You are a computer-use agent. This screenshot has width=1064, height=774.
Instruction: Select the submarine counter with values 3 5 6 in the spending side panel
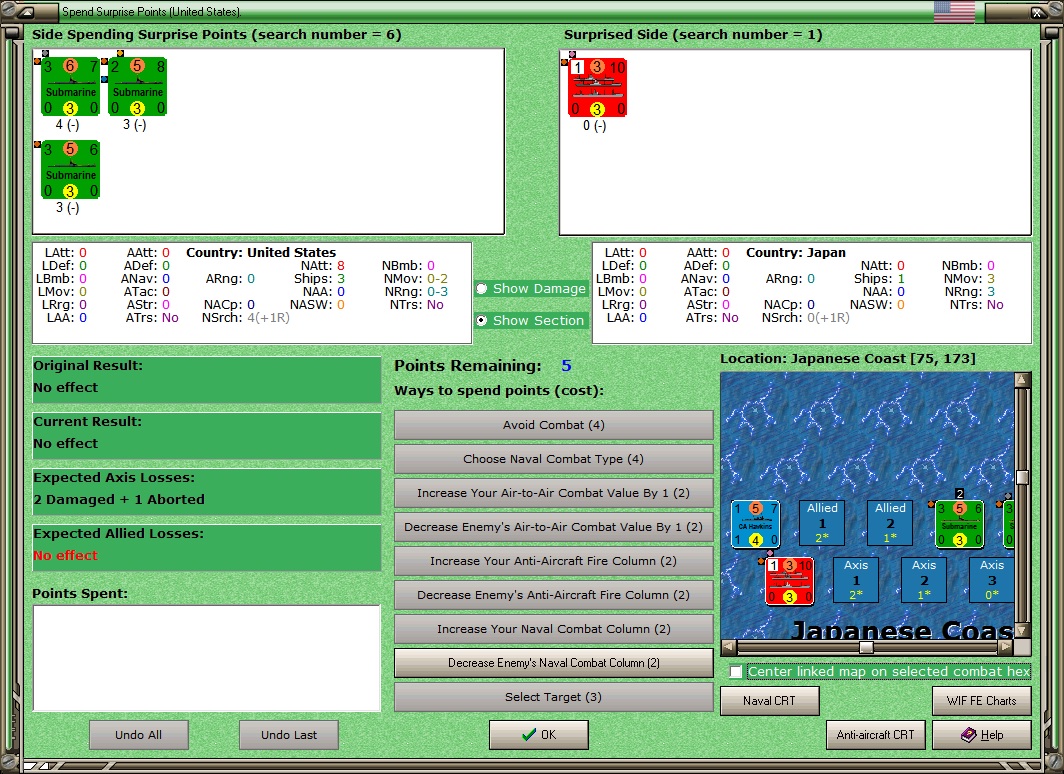(71, 170)
